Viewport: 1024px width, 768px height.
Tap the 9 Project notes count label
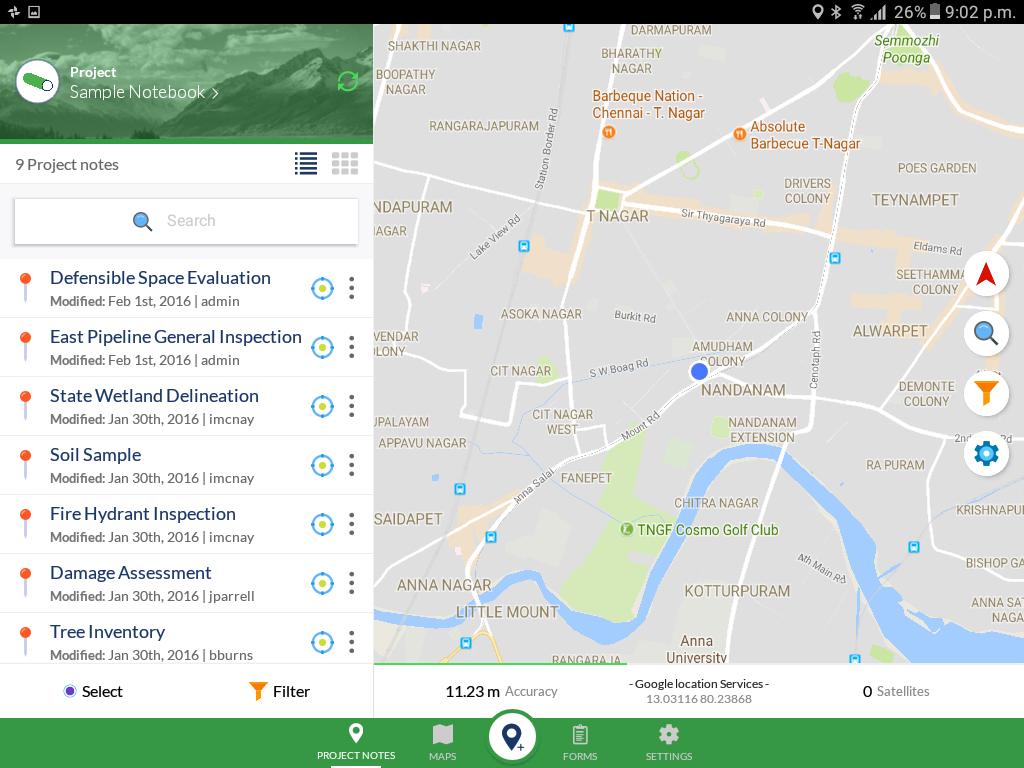(x=67, y=165)
